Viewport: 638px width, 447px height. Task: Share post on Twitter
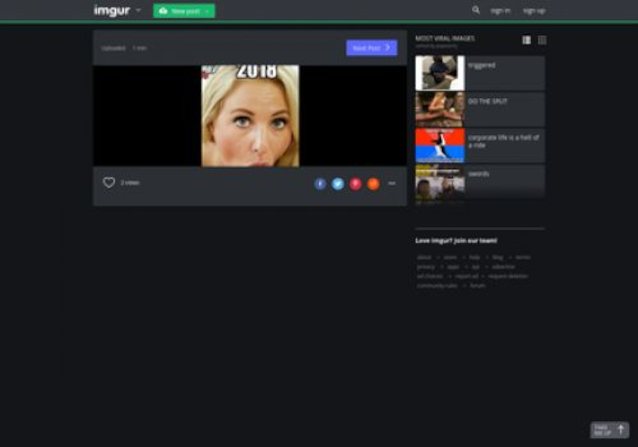[x=338, y=184]
